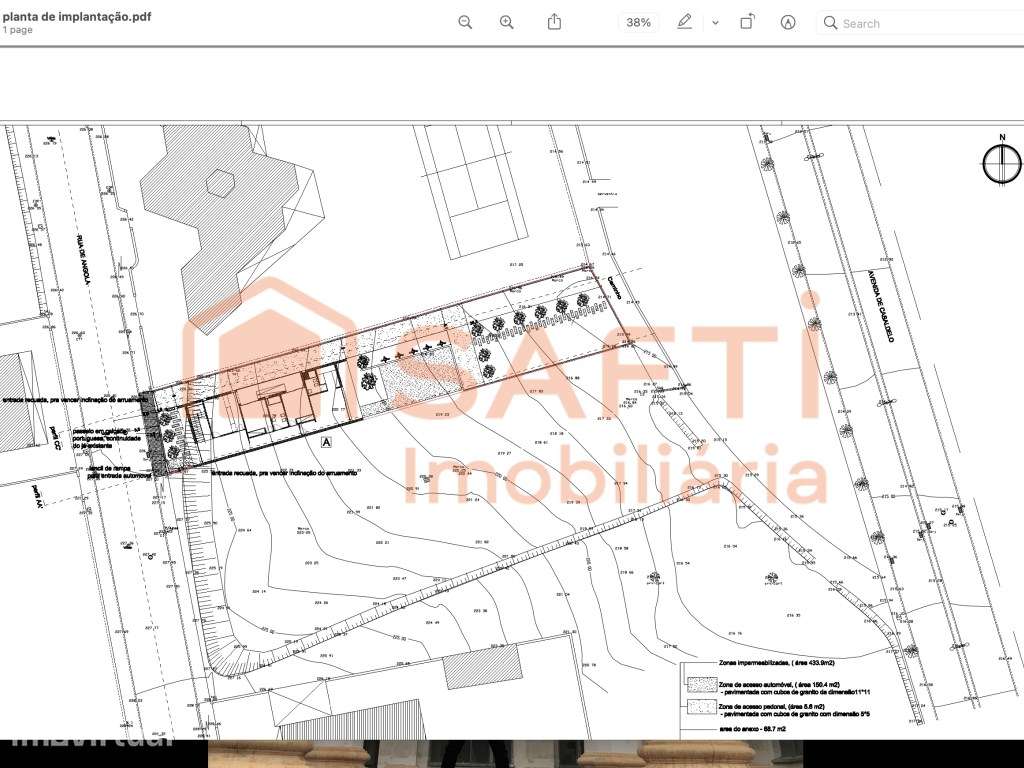This screenshot has width=1024, height=768.
Task: Click the planta de implantação.pdf title
Action: point(77,16)
